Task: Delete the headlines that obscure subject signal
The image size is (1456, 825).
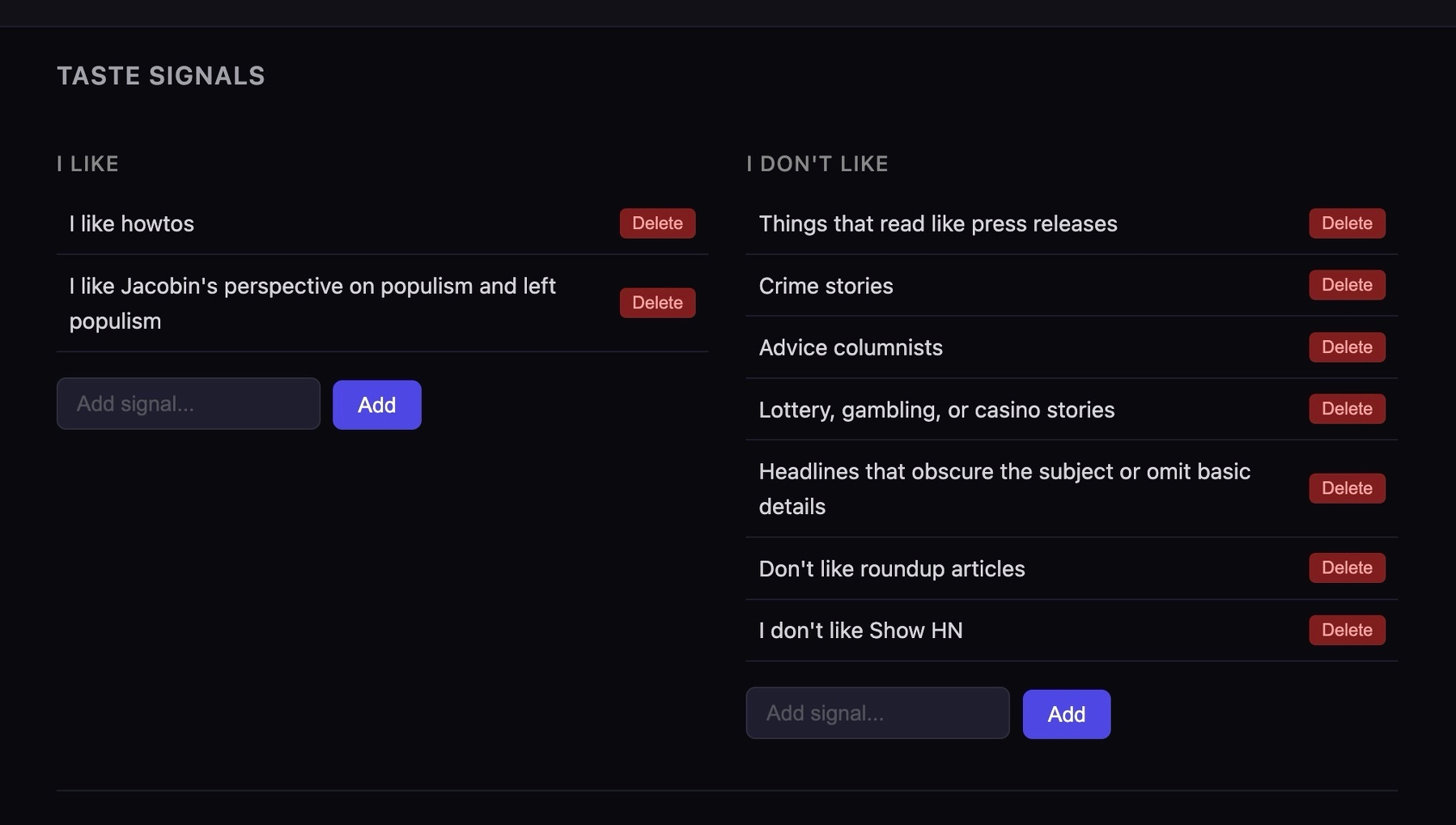Action: click(x=1346, y=488)
